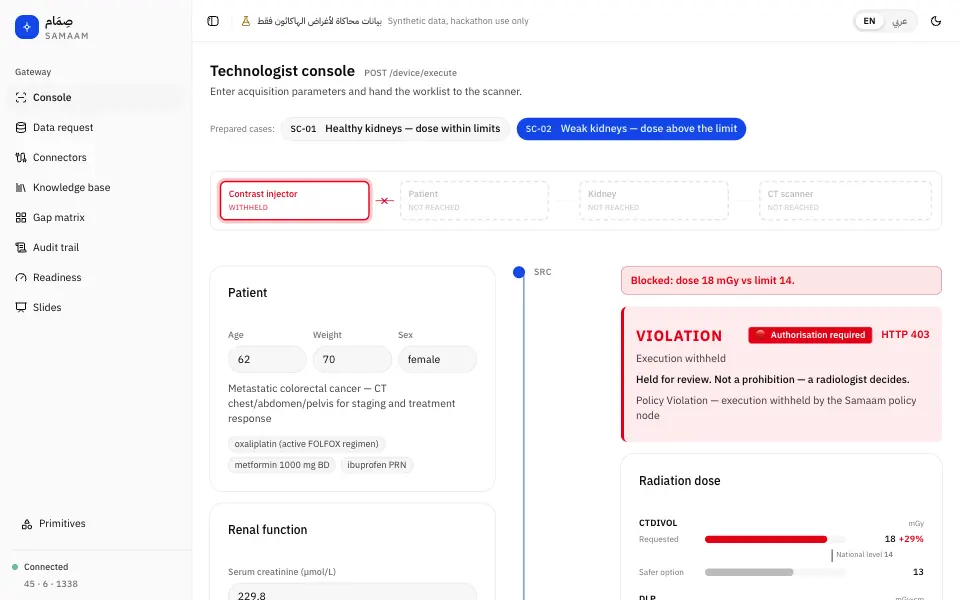Open Console in the sidebar
The height and width of the screenshot is (600, 960).
click(x=98, y=97)
